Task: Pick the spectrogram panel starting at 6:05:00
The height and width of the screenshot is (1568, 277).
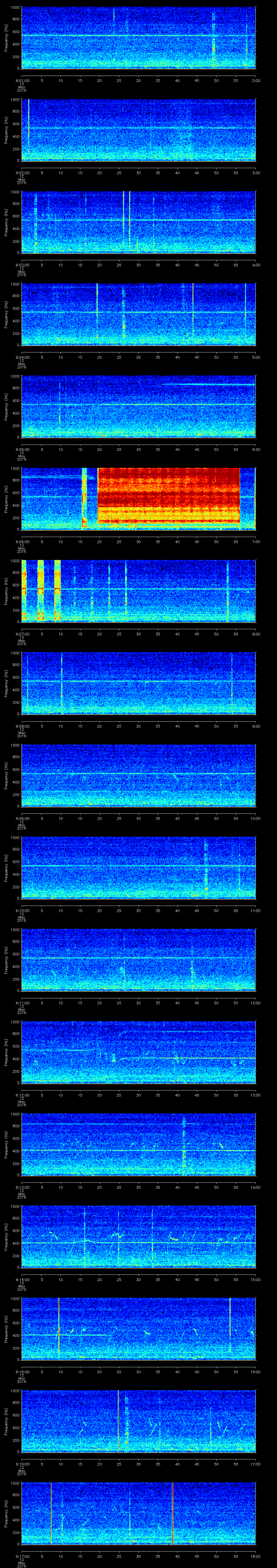Action: pyautogui.click(x=138, y=407)
